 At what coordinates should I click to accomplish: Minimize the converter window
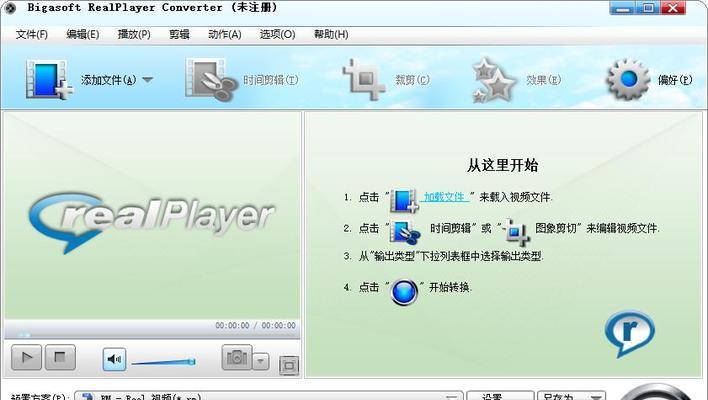tap(622, 8)
